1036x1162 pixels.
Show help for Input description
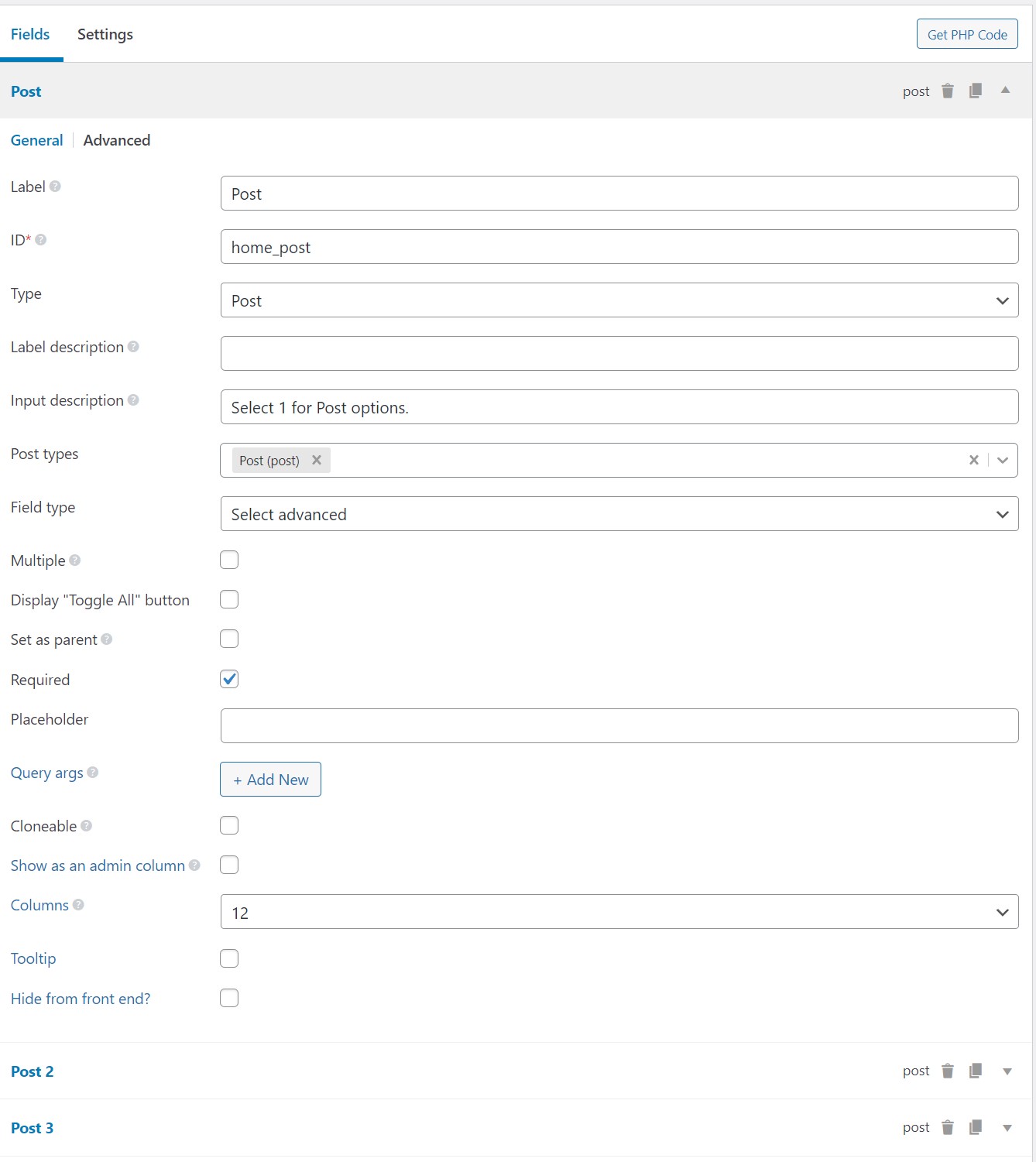tap(133, 400)
